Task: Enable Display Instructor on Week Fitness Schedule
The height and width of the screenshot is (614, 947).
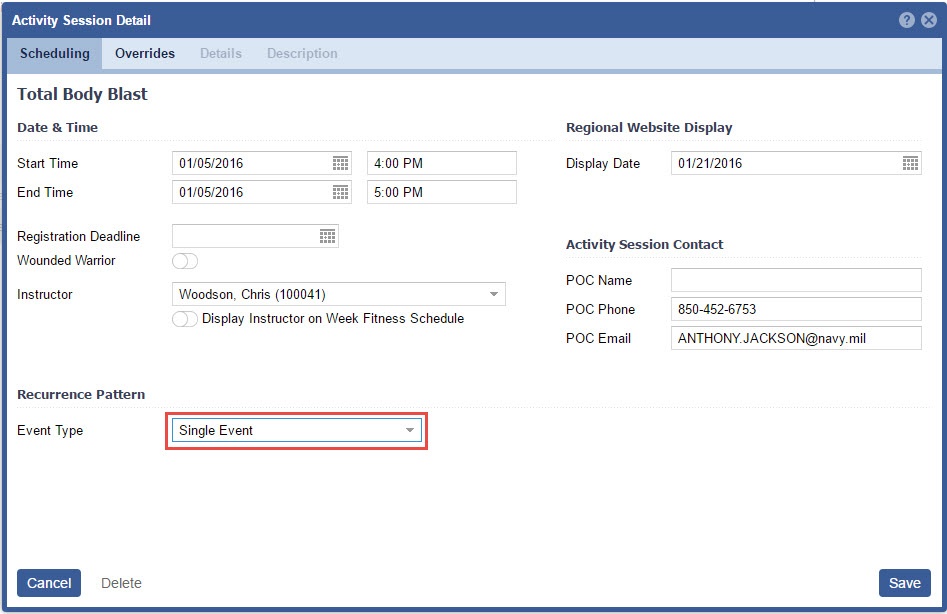Action: click(x=185, y=319)
